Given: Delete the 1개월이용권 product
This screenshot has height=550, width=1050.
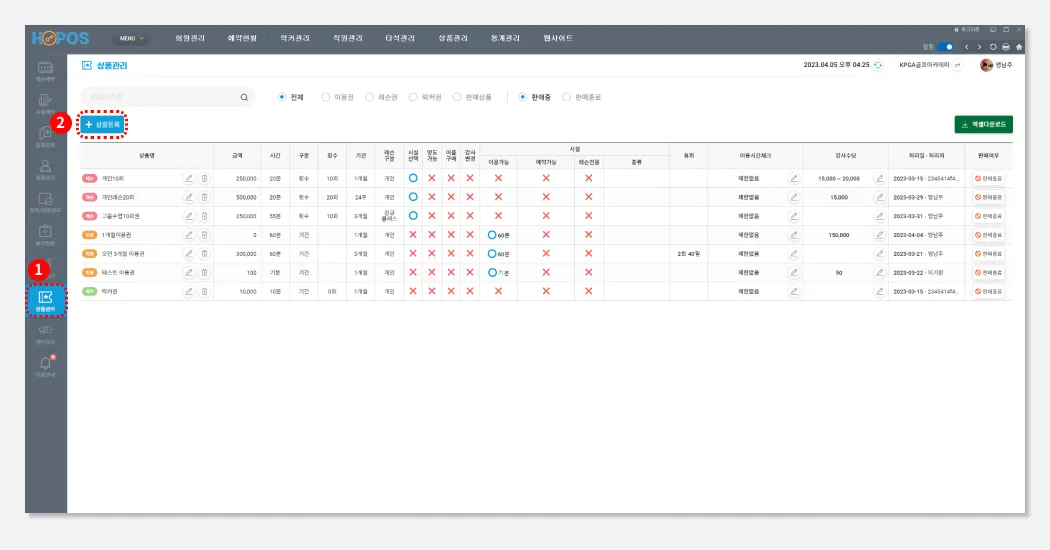Looking at the screenshot, I should coord(205,235).
